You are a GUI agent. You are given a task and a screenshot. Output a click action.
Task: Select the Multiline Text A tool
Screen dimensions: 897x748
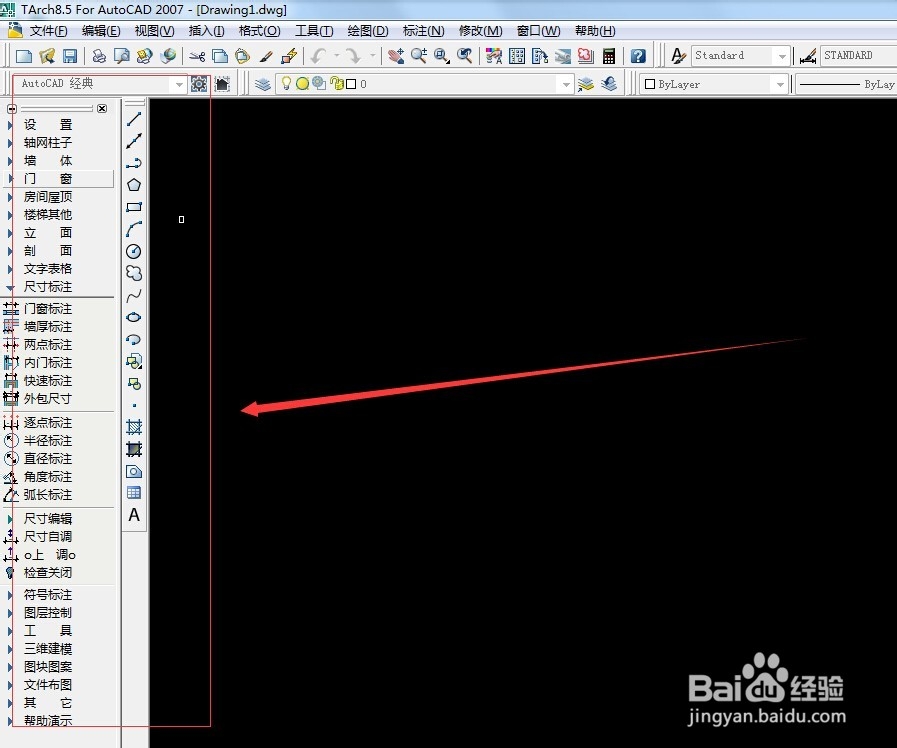tap(134, 515)
